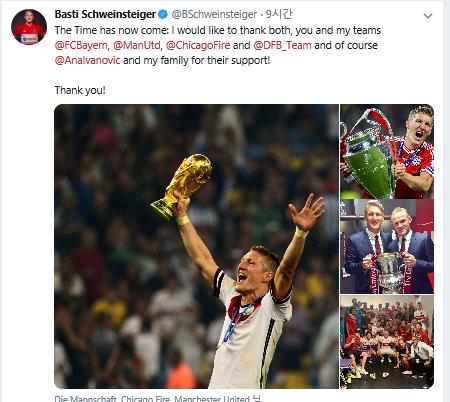
Task: Open the Chicago Fire tagged account
Action: 145,399
